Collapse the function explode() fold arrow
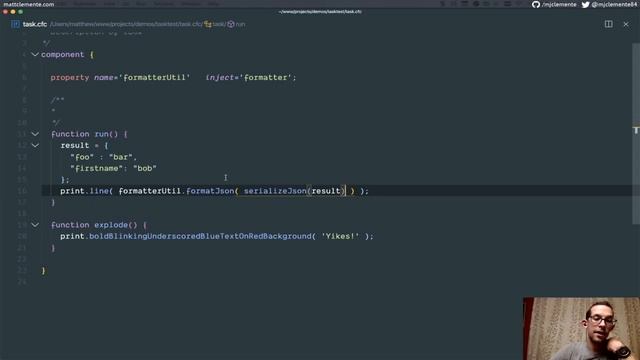Screen dimensions: 640x360 pos(35,225)
